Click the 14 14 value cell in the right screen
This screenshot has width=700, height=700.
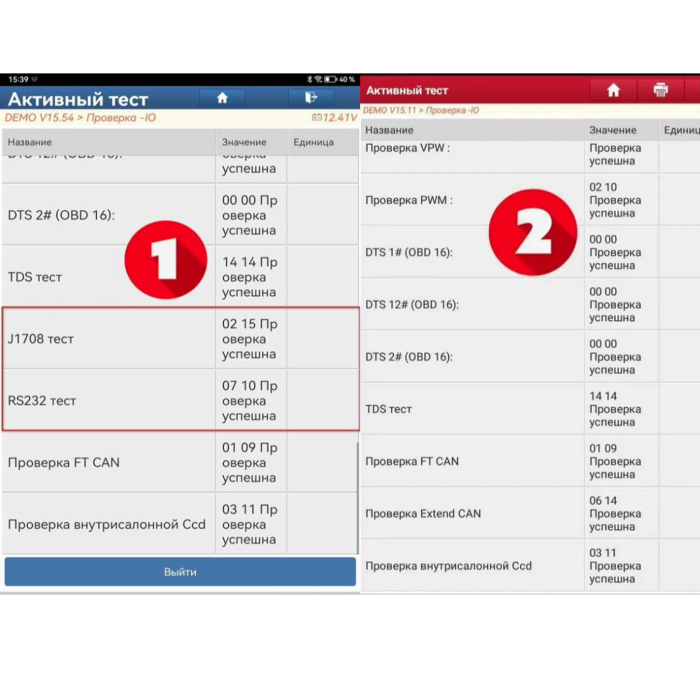(x=621, y=408)
